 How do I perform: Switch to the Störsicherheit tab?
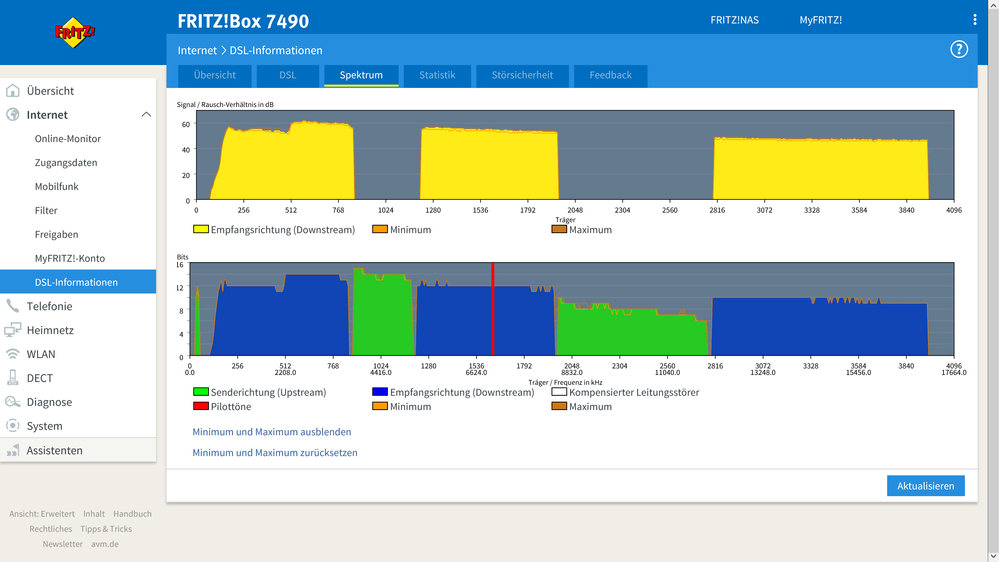click(522, 75)
